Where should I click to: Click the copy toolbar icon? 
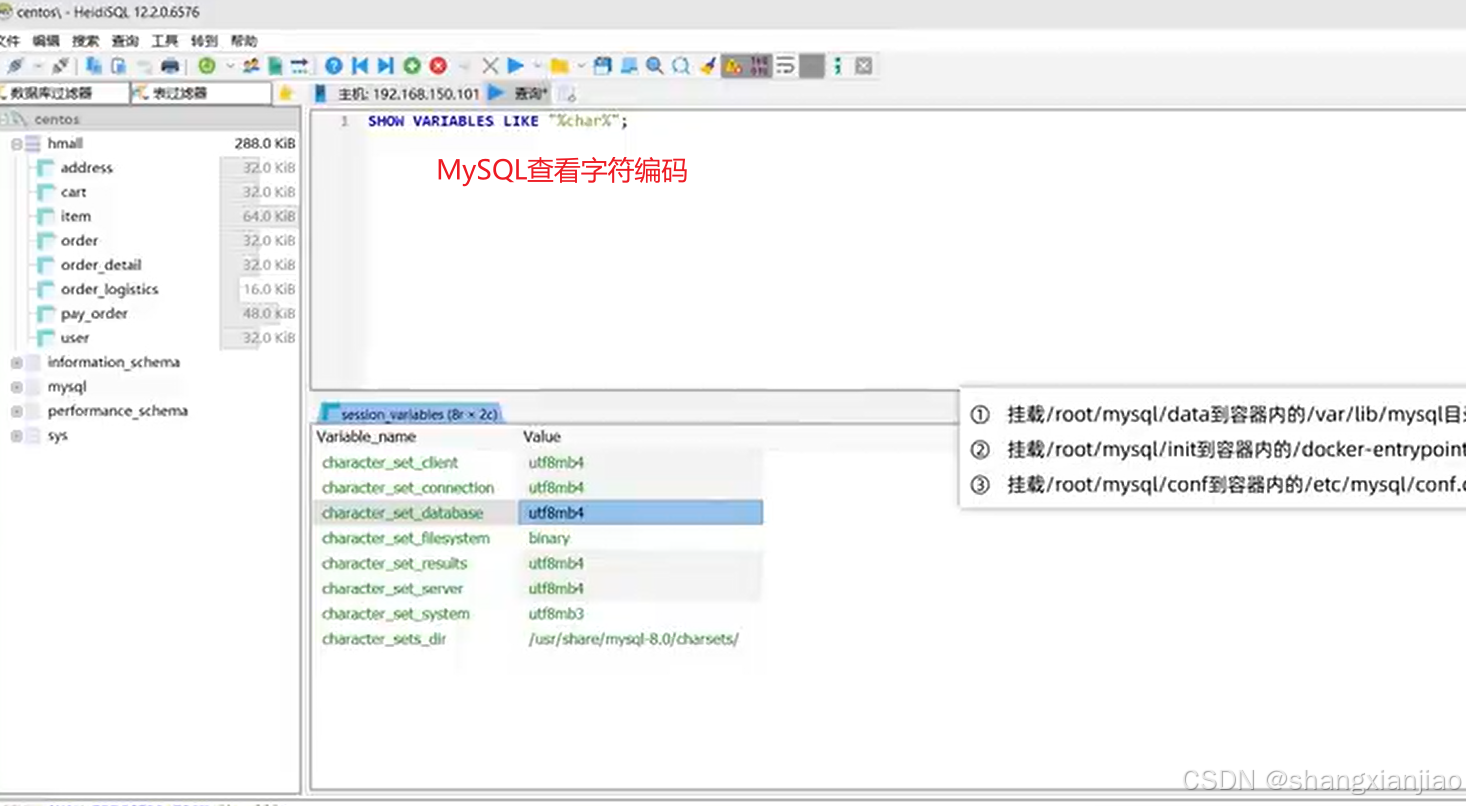click(x=94, y=65)
